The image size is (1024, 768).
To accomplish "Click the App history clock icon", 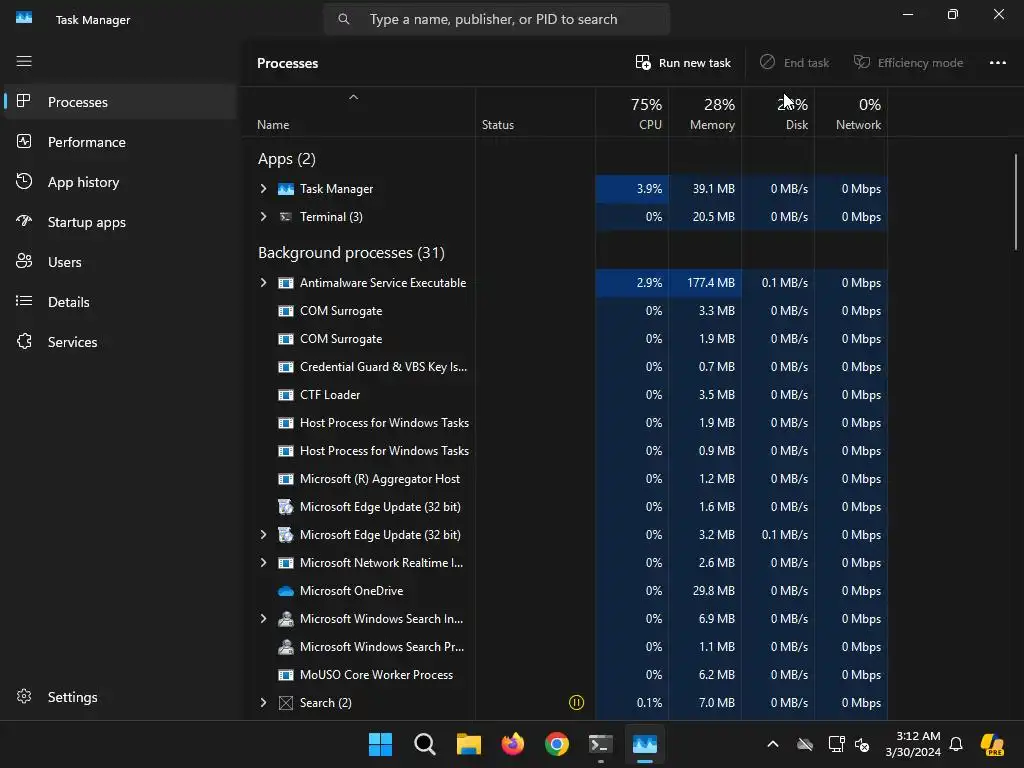I will click(24, 182).
